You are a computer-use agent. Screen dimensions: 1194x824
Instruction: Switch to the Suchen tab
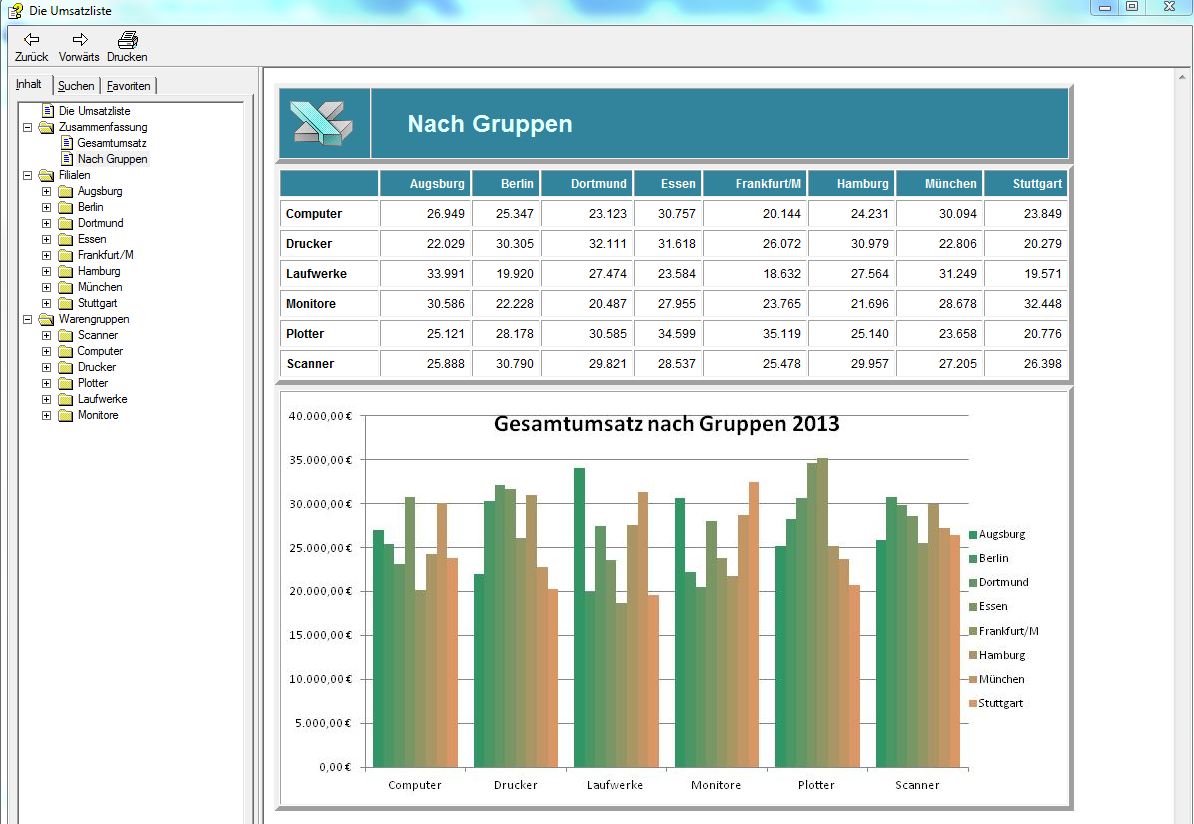(x=76, y=86)
